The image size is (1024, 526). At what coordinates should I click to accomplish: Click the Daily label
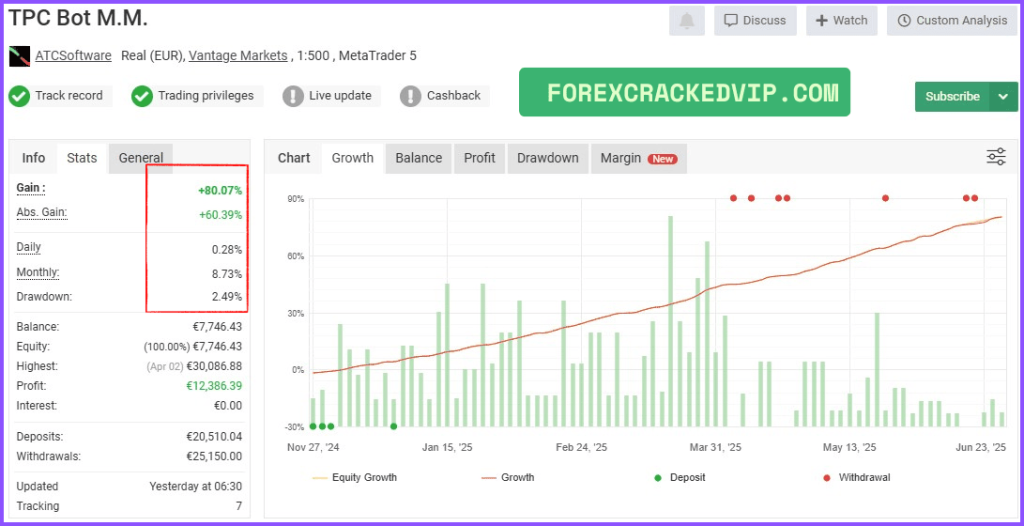[29, 248]
